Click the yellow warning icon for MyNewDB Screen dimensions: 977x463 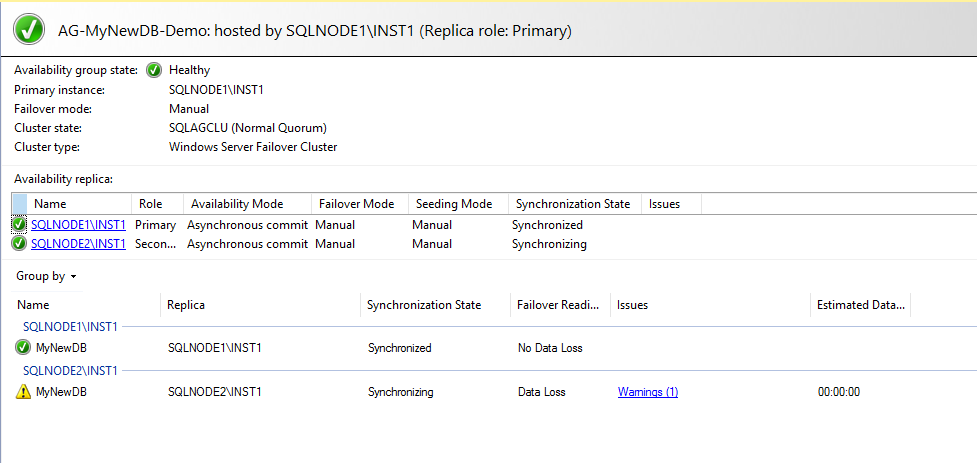pos(24,392)
